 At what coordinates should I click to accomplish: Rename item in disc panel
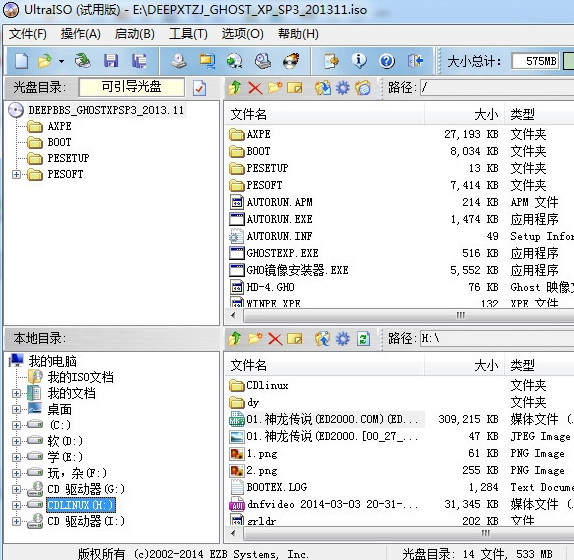point(295,88)
